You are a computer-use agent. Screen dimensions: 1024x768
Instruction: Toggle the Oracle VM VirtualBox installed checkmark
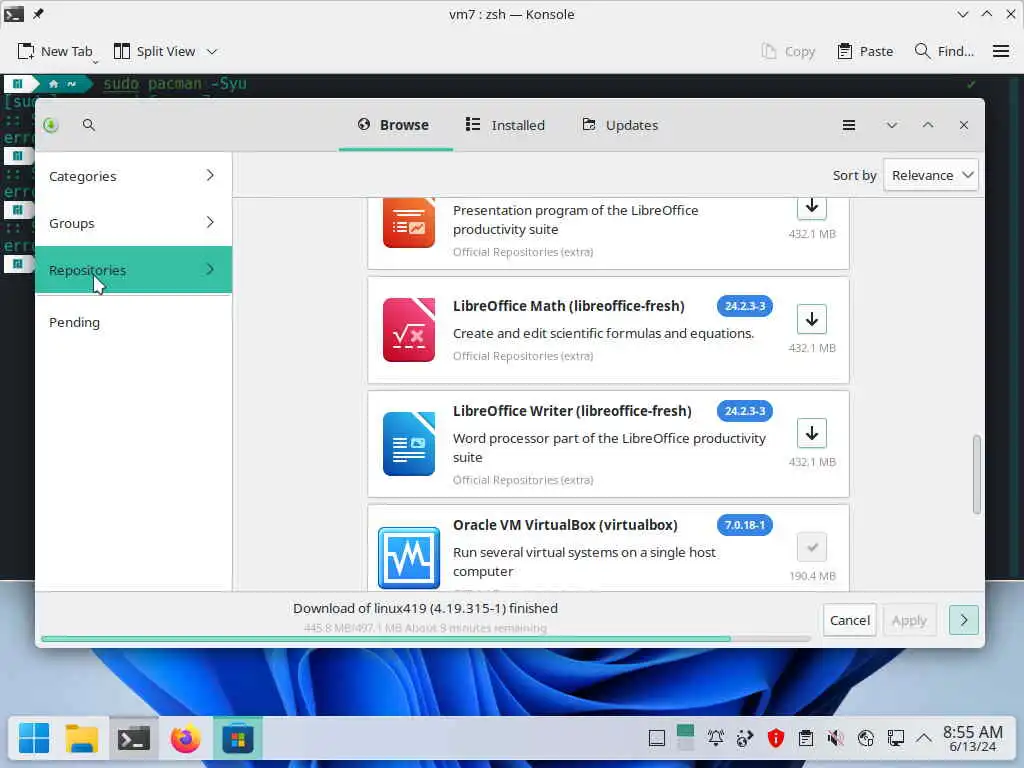click(812, 547)
